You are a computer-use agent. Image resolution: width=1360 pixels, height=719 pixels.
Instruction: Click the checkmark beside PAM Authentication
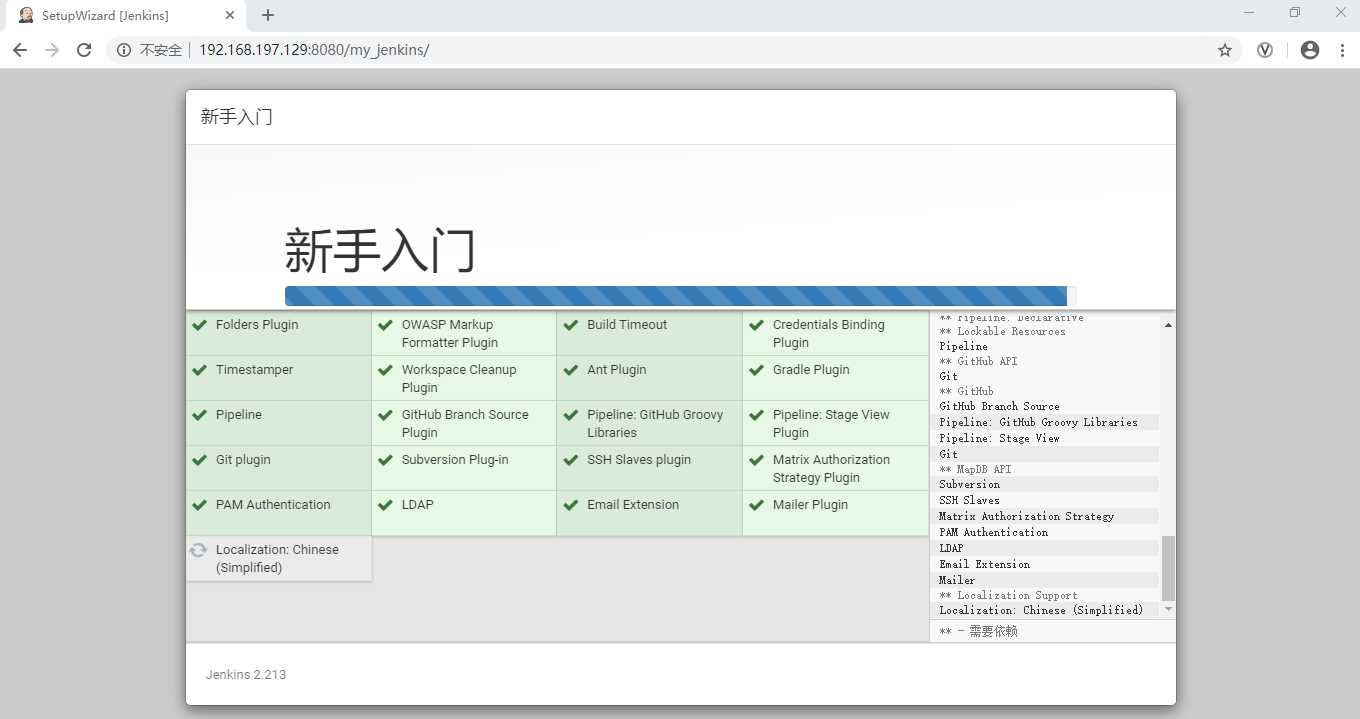[x=200, y=505]
